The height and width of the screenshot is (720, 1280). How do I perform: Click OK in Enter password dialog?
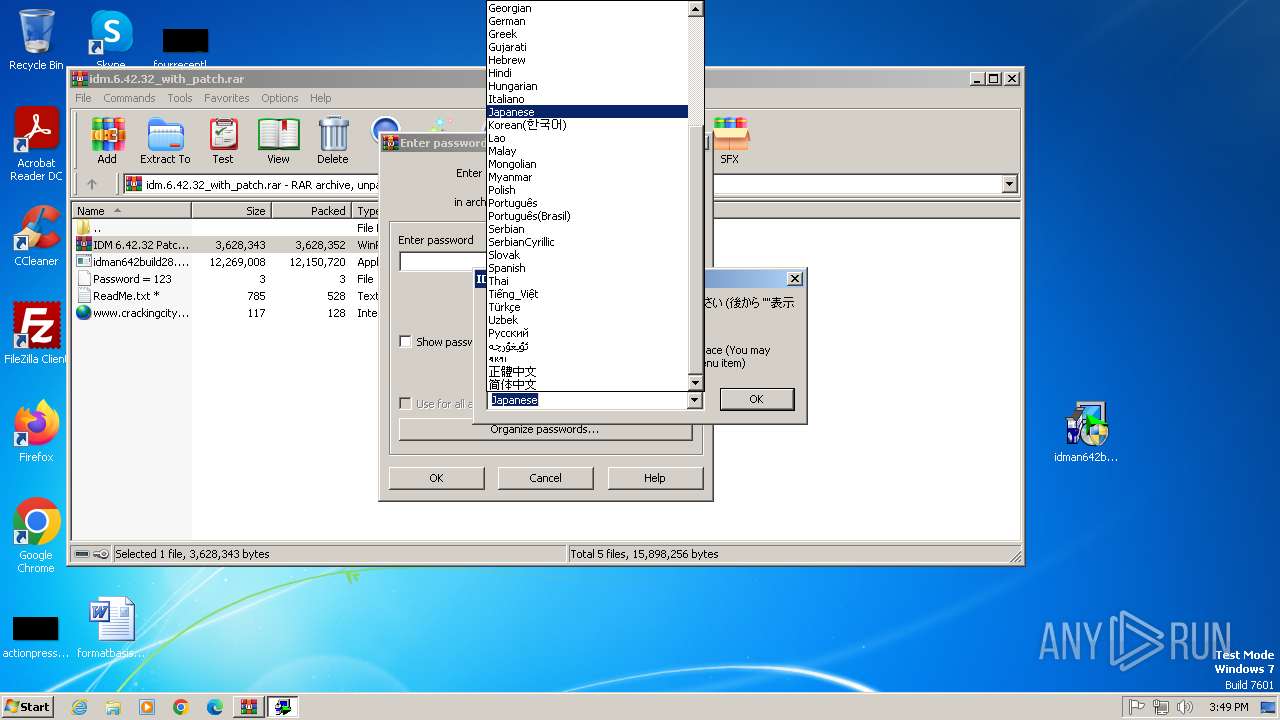(436, 478)
